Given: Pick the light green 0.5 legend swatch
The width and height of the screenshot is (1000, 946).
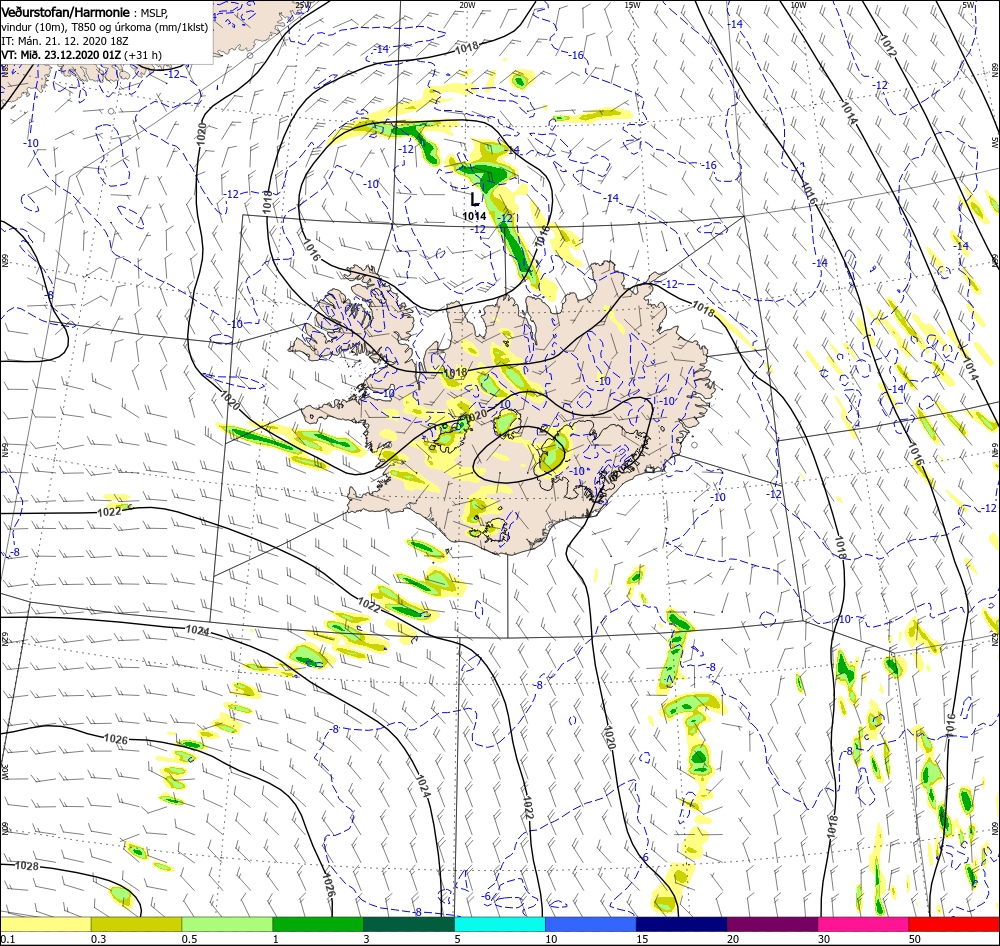Looking at the screenshot, I should (227, 924).
